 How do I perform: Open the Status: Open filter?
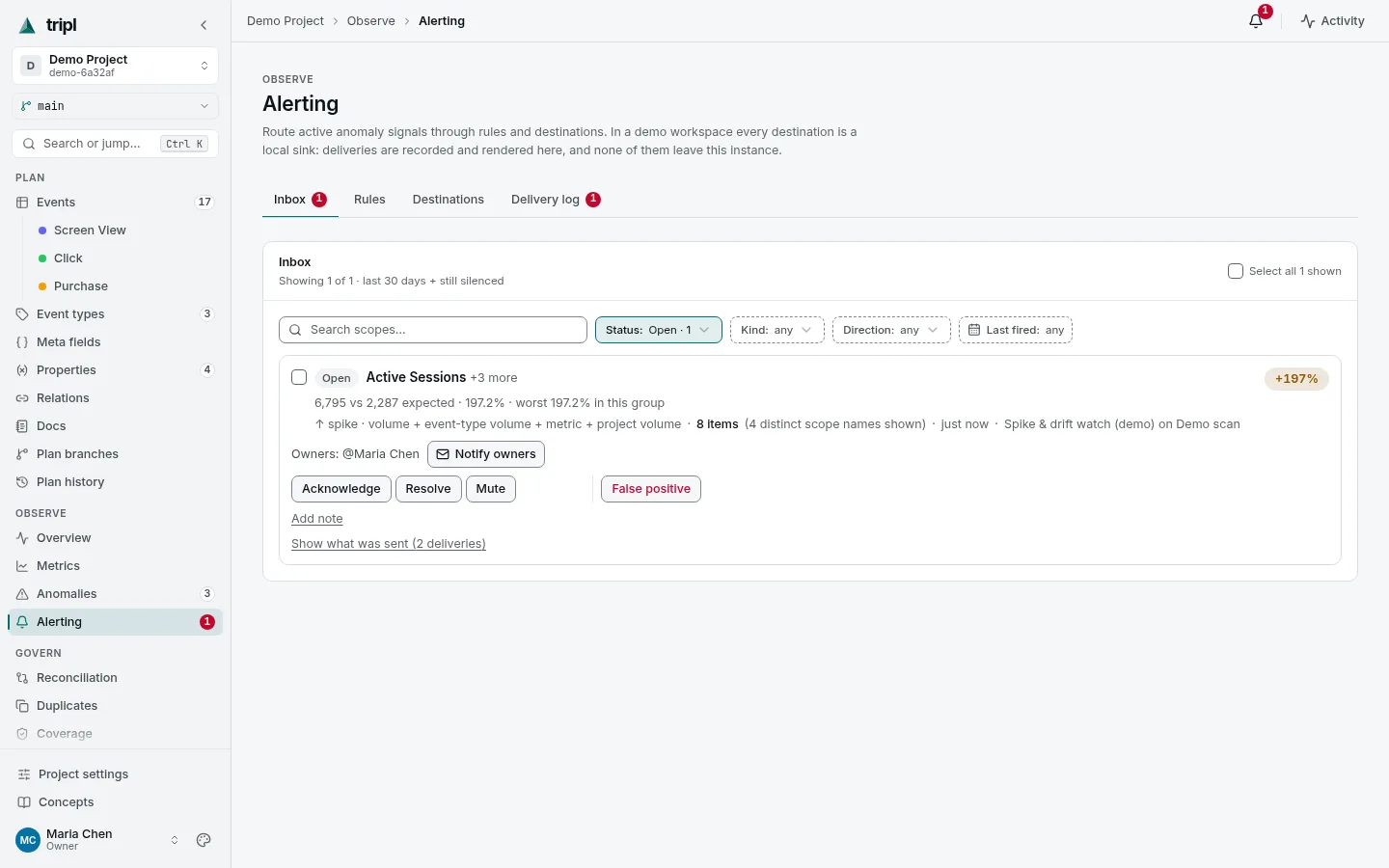659,330
